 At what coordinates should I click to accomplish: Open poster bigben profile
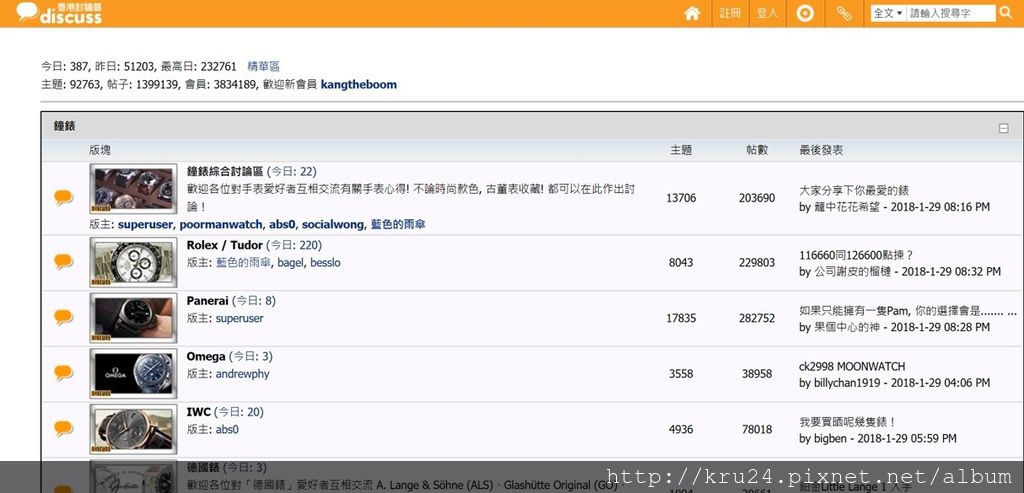click(x=831, y=438)
